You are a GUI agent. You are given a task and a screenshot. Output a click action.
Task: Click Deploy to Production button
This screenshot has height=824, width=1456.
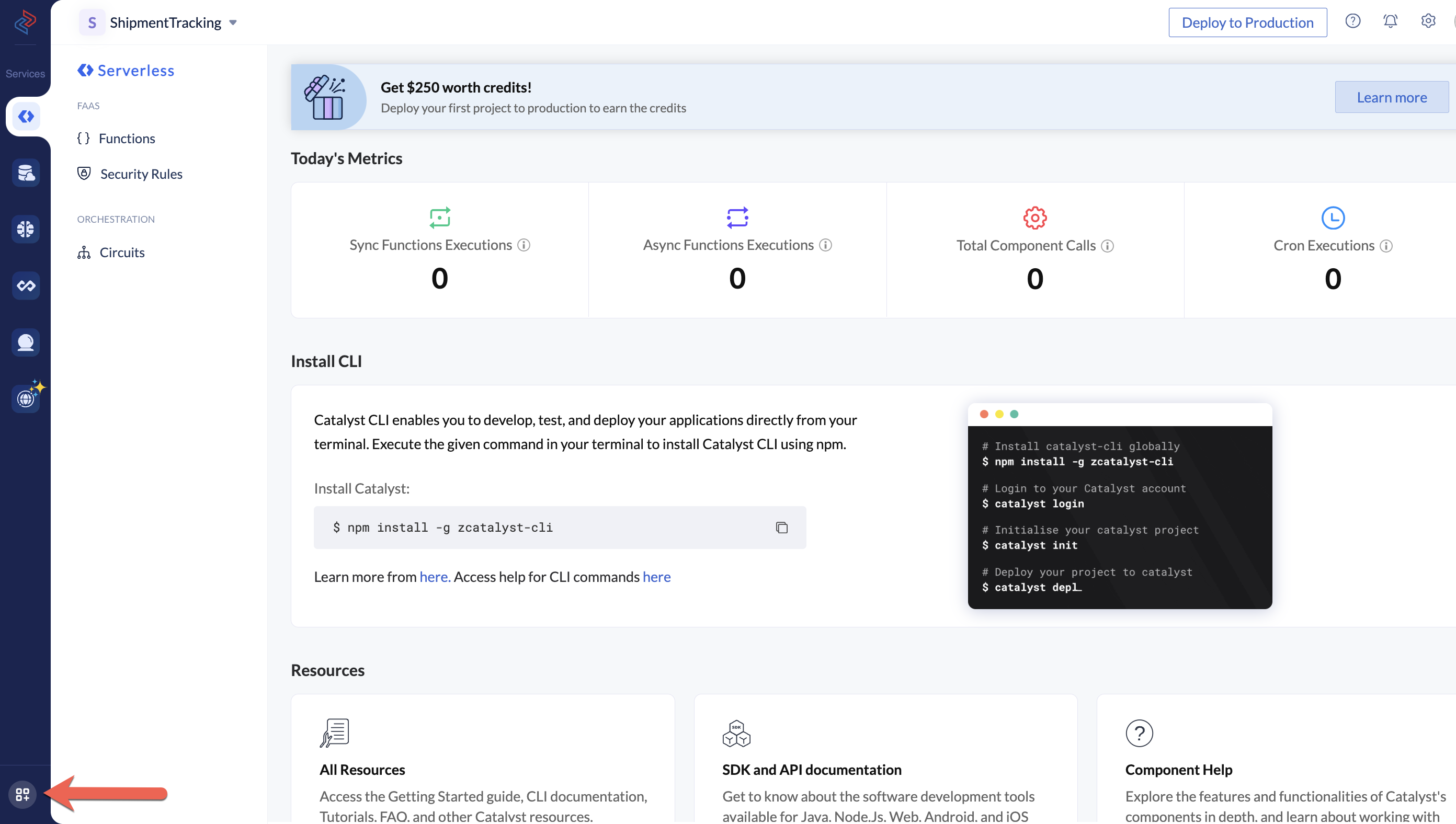[1247, 22]
